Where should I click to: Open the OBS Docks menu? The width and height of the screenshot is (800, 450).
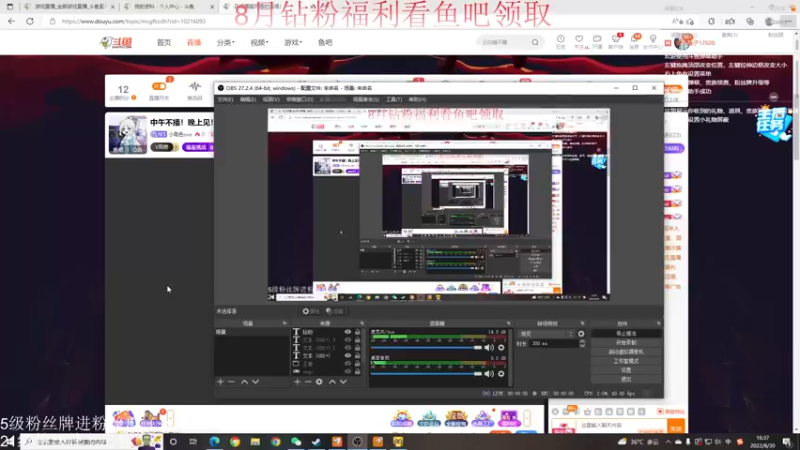tap(299, 99)
